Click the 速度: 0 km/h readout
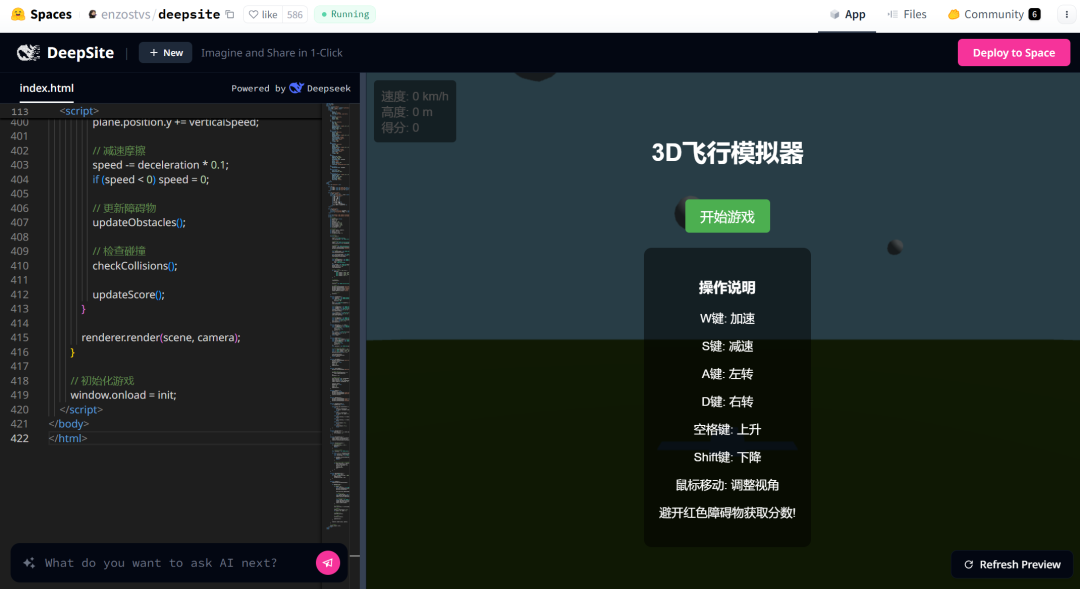Screen dimensions: 1080x589 [x=415, y=96]
